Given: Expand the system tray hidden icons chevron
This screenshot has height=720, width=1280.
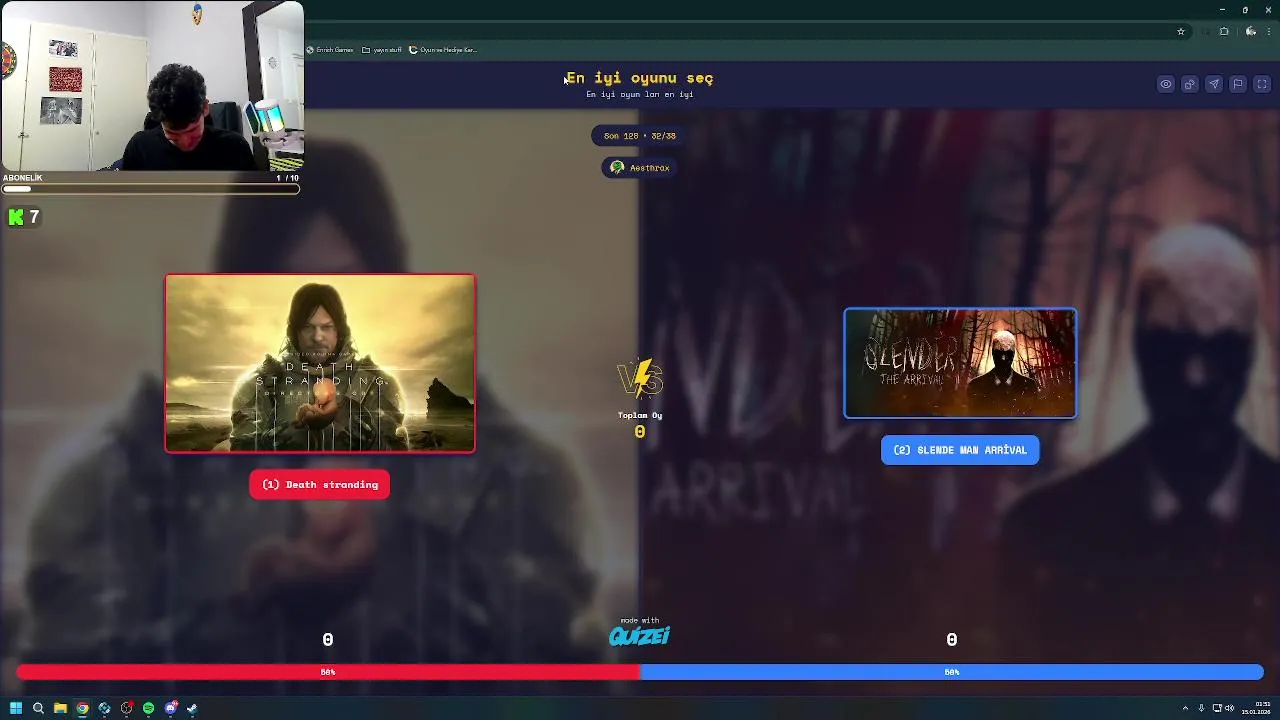Looking at the screenshot, I should click(1185, 708).
